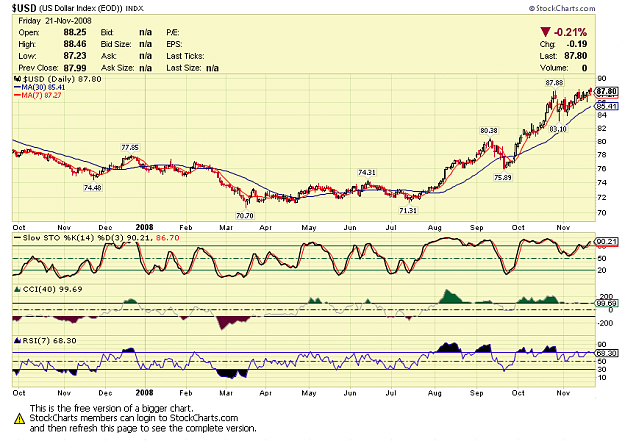Image resolution: width=625 pixels, height=441 pixels.
Task: Click the 'EPS:' label
Action: pos(174,44)
